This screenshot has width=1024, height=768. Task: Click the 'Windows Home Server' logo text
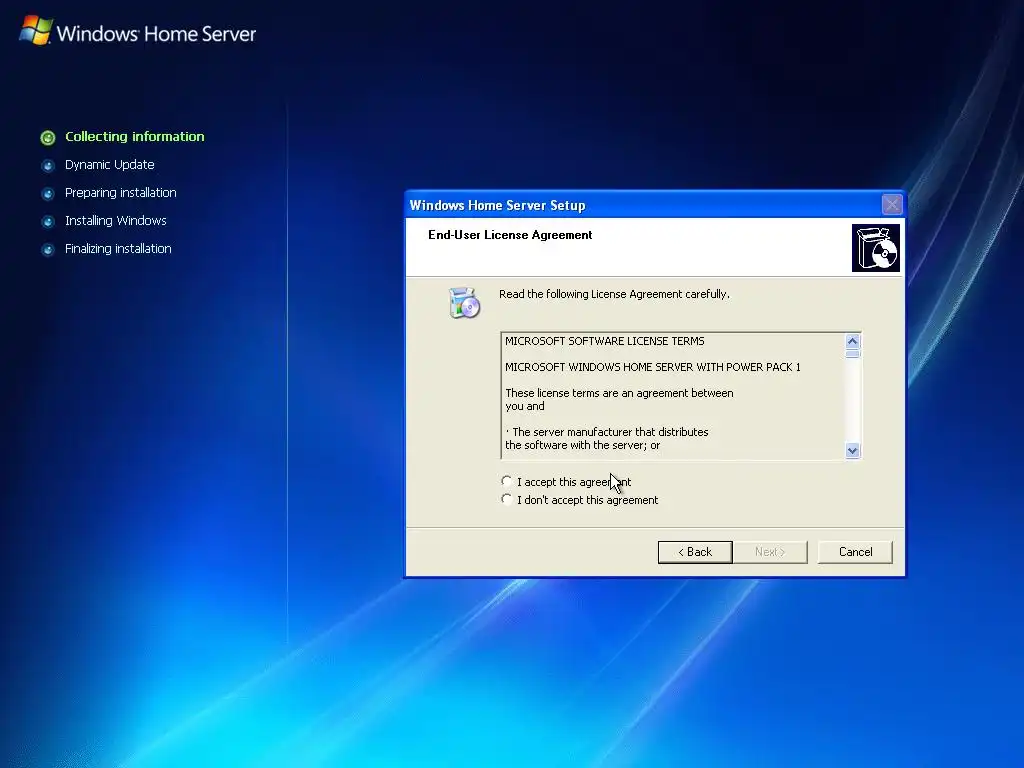(x=156, y=33)
